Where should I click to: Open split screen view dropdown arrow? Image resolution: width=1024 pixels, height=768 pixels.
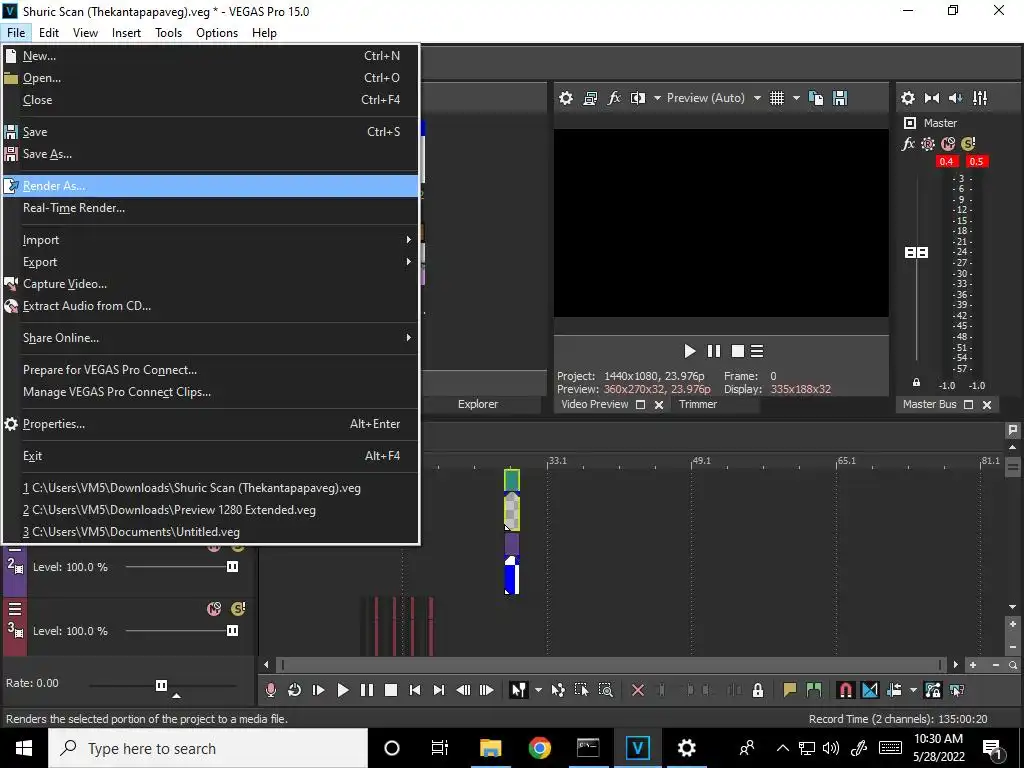[x=657, y=98]
